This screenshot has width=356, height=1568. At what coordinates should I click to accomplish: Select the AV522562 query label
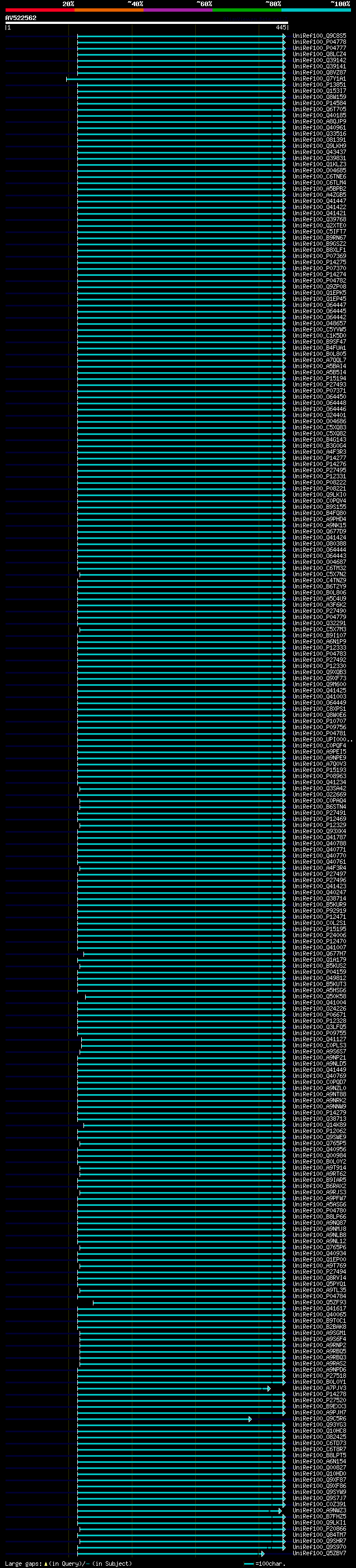point(21,18)
